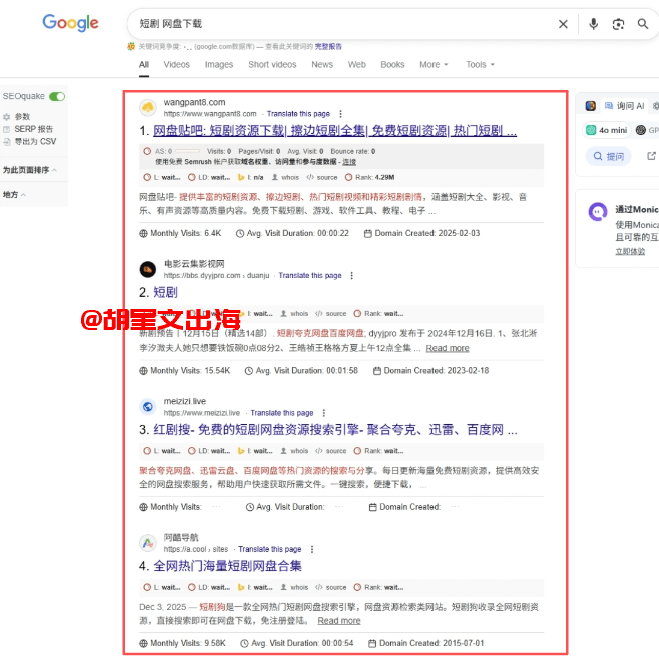Image resolution: width=659 pixels, height=660 pixels.
Task: Open result 1 网盘贴吧 title link
Action: [335, 131]
